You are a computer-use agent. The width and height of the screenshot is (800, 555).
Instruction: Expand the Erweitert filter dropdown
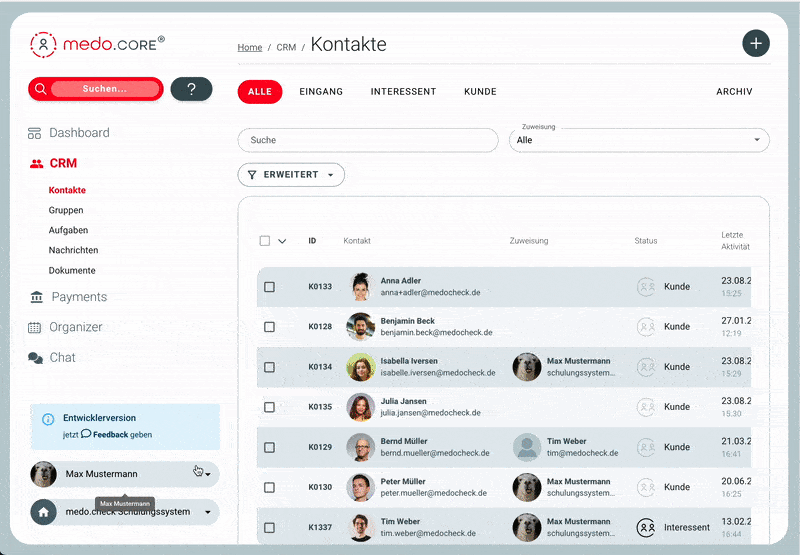291,175
